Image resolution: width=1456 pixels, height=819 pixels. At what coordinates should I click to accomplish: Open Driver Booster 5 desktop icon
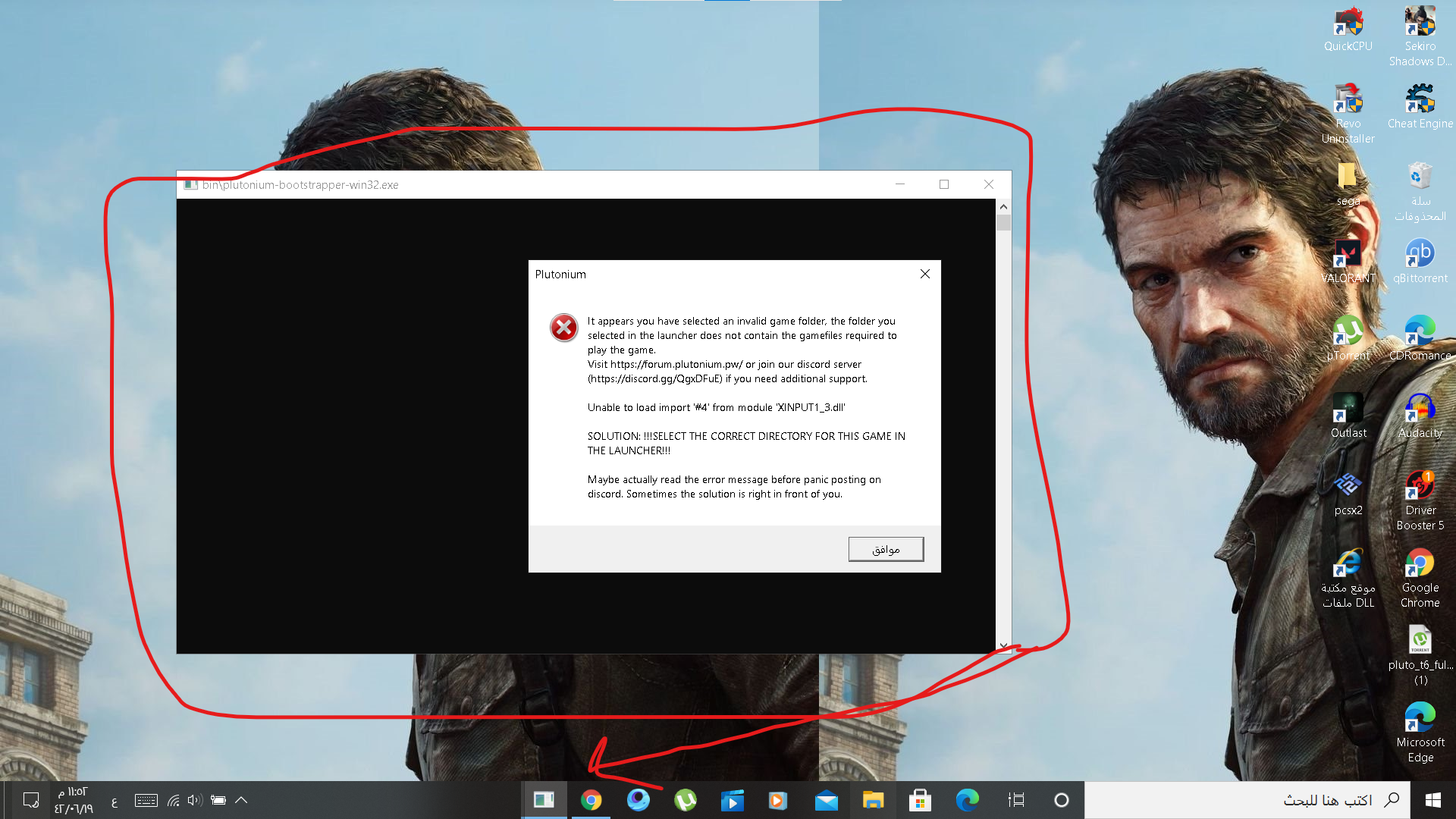tap(1420, 500)
